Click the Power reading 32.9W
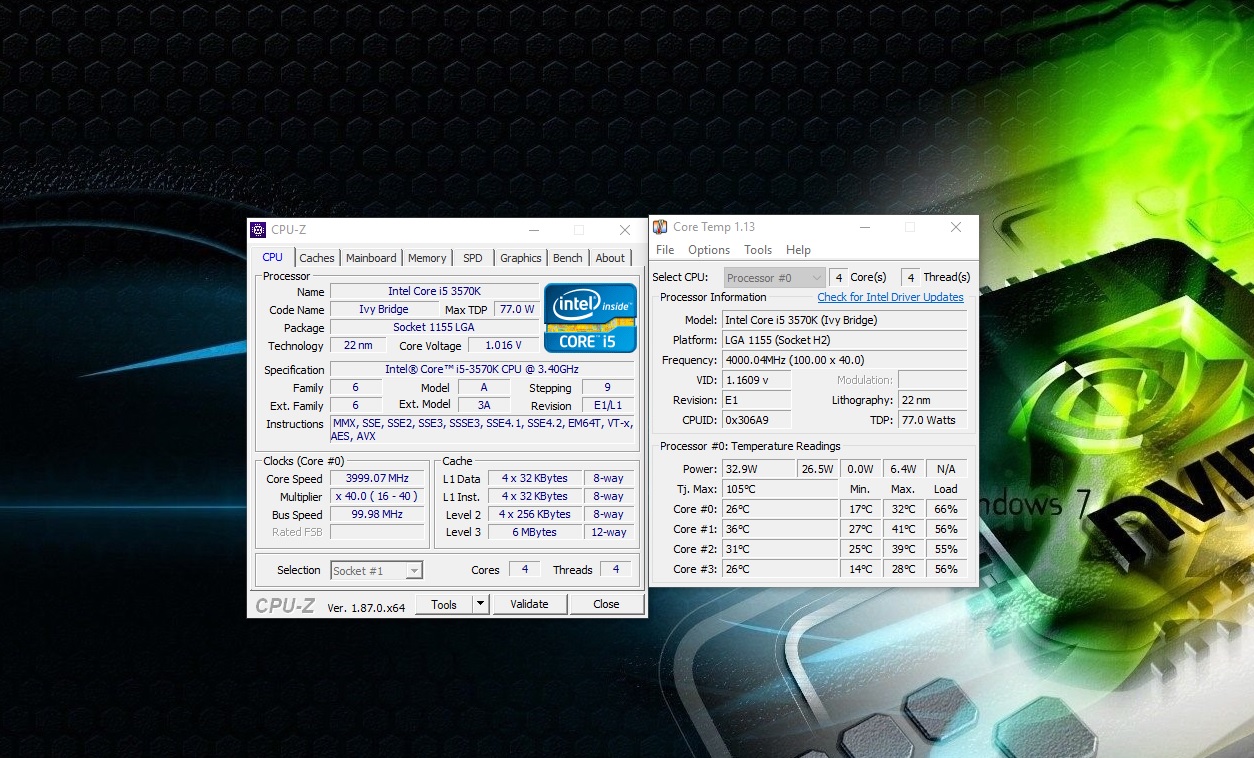 coord(758,469)
